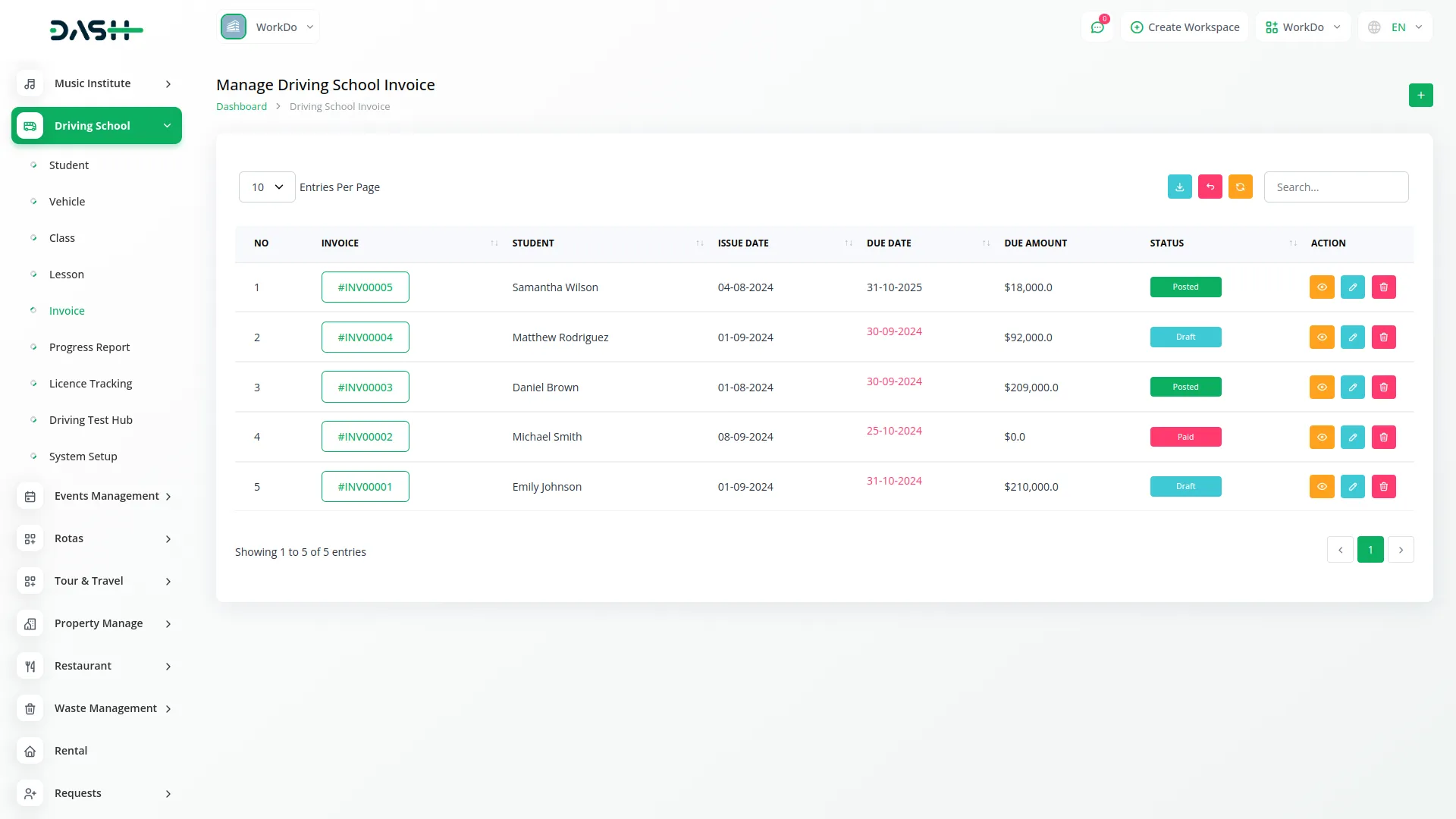View Samantha Wilson's invoice with eye icon
The image size is (1456, 819).
pyautogui.click(x=1321, y=287)
